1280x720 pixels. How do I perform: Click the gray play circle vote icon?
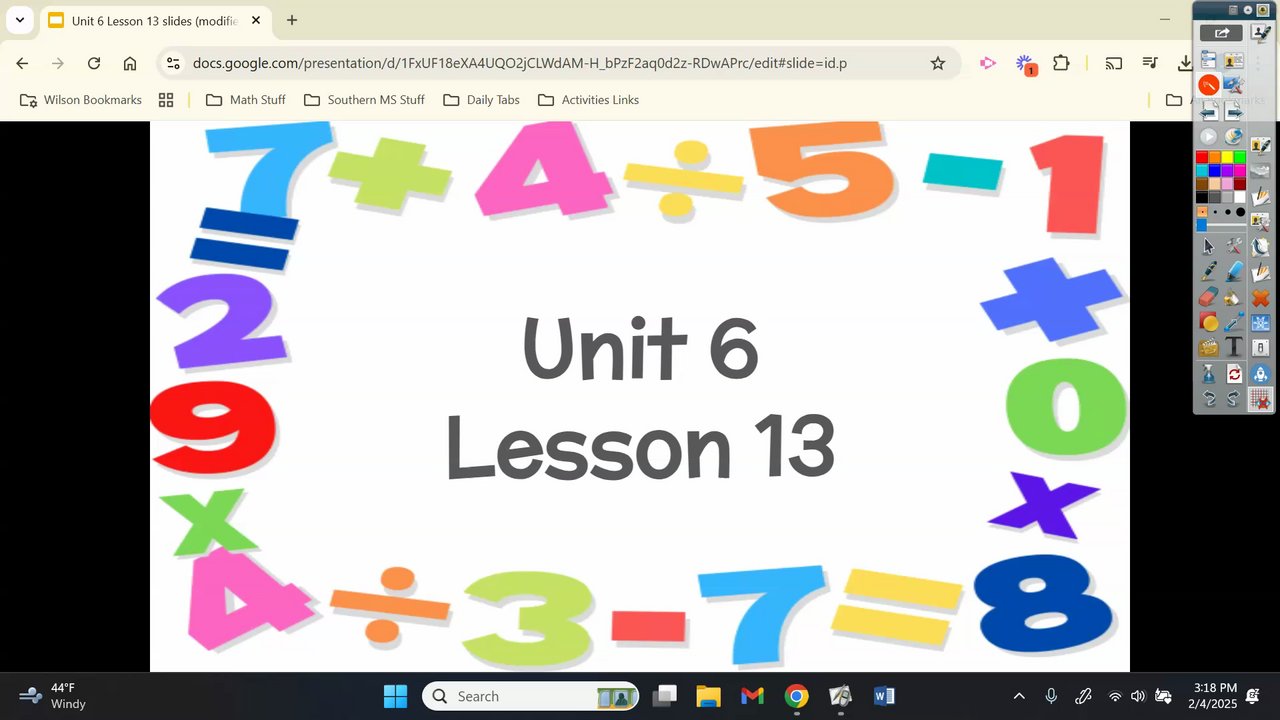pyautogui.click(x=1208, y=136)
